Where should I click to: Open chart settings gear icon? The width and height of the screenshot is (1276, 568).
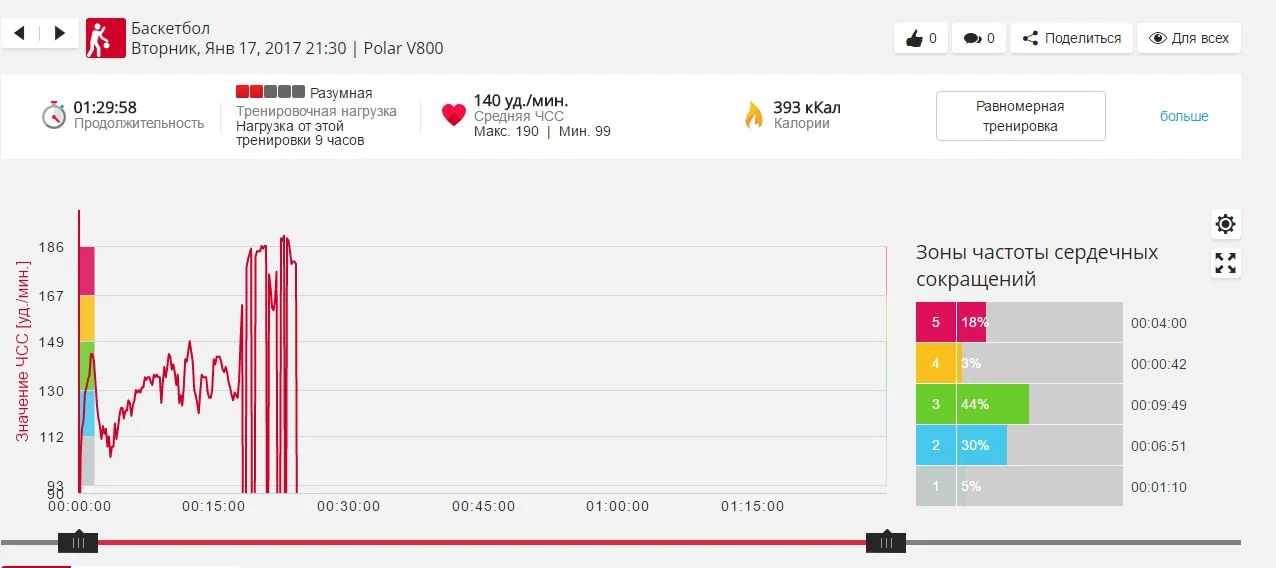coord(1225,224)
